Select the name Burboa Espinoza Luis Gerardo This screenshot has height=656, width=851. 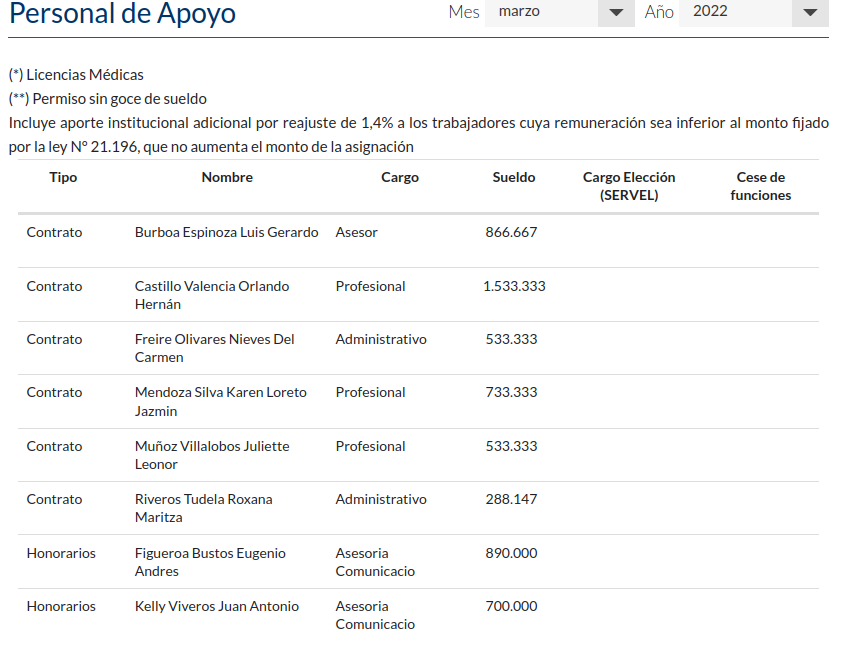[226, 232]
